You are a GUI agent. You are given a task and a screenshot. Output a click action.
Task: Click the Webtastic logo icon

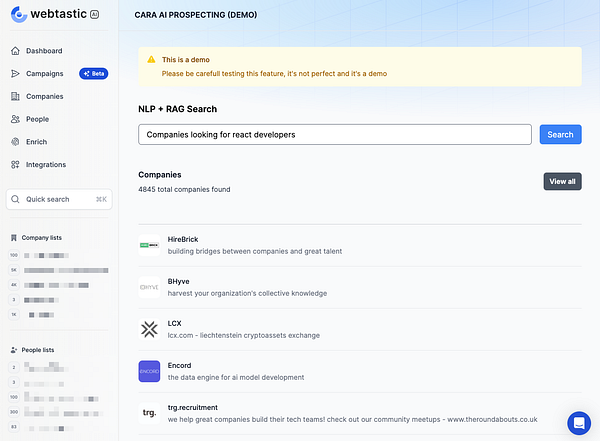coord(18,17)
